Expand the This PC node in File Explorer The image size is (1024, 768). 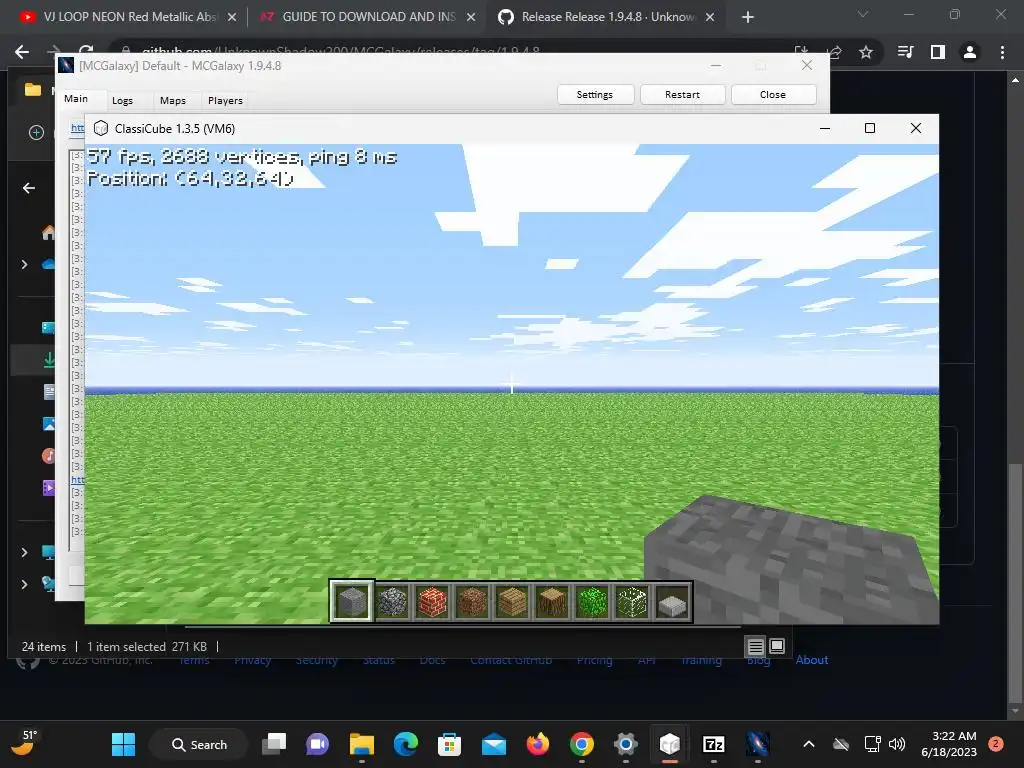24,552
